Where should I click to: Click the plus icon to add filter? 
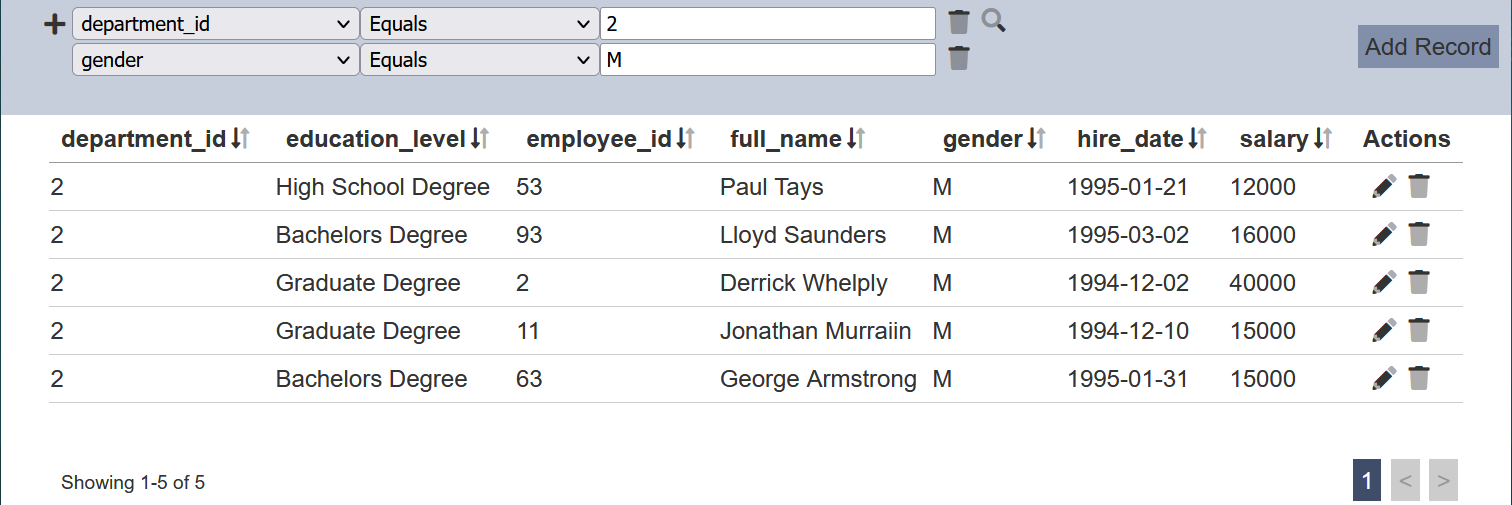56,25
